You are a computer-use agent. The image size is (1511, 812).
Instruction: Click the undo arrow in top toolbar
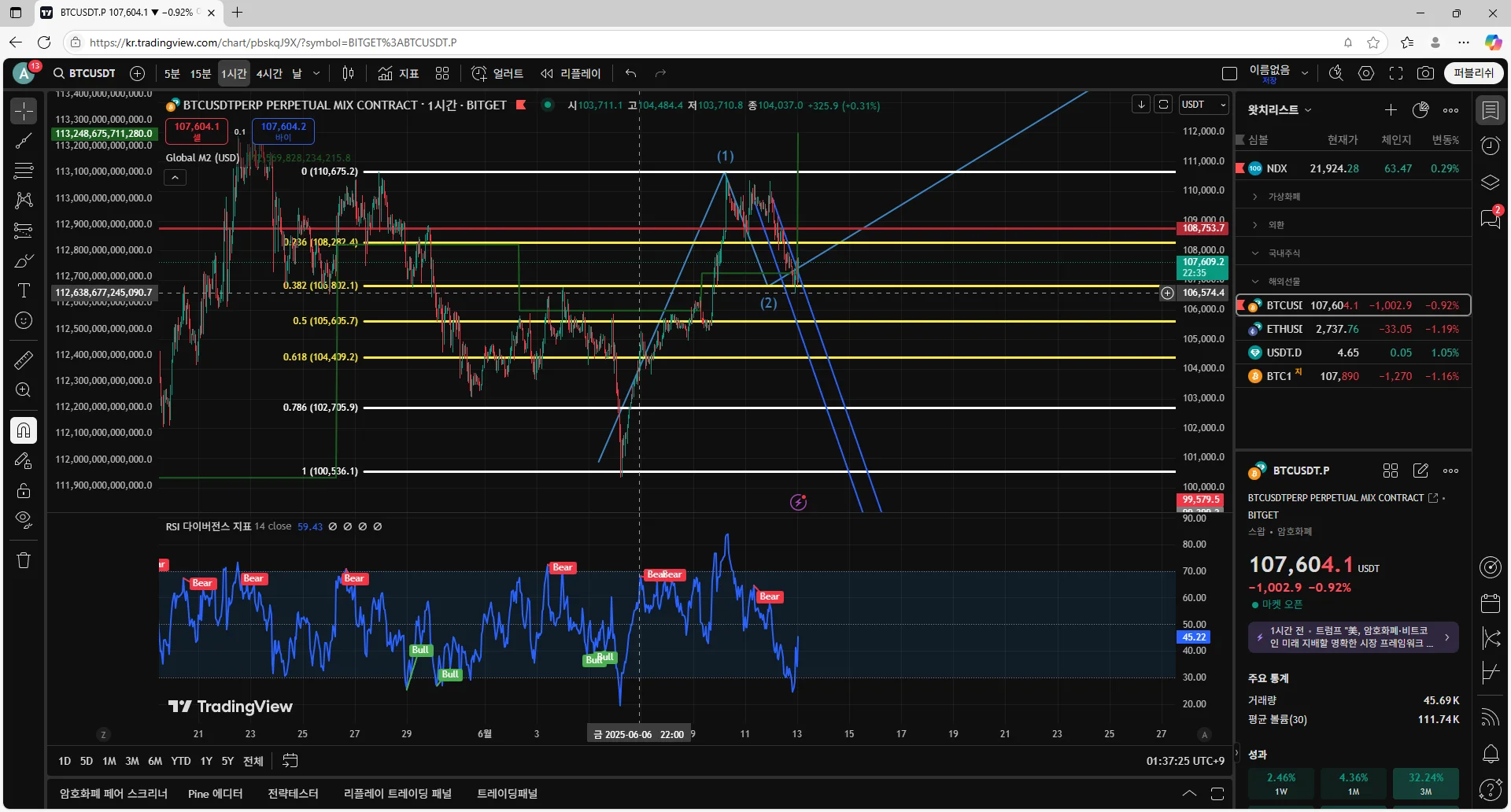[630, 73]
